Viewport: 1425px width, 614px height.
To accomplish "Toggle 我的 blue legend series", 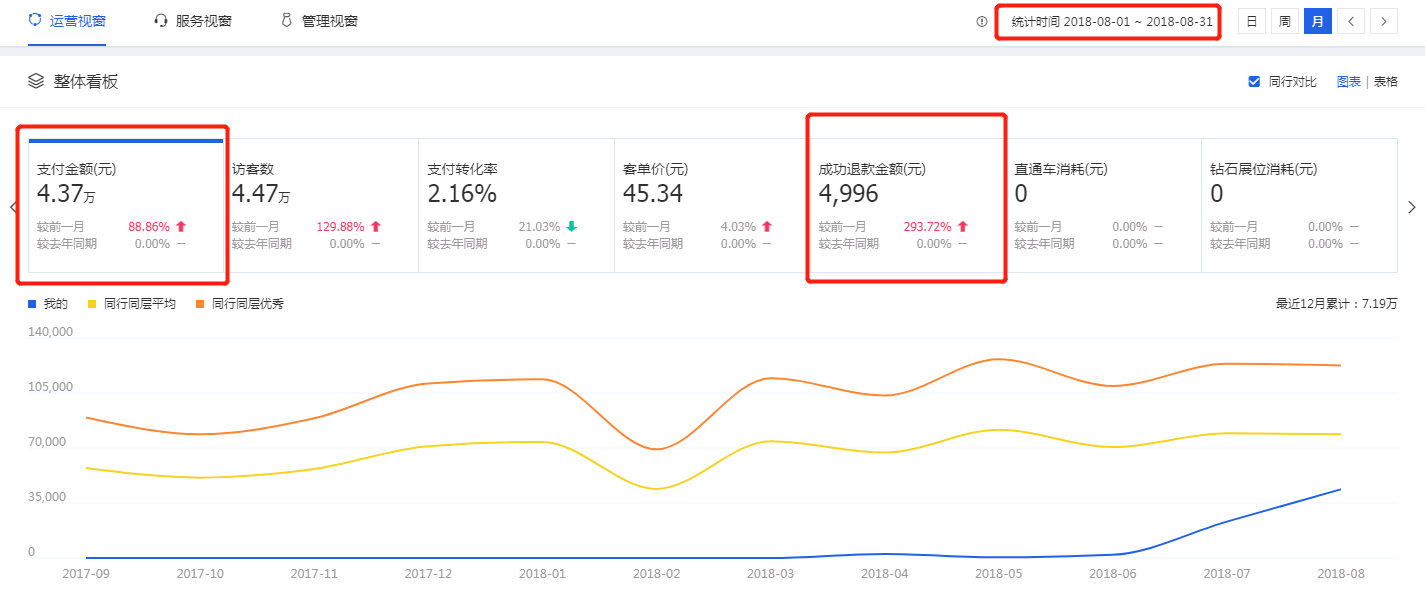I will coord(48,303).
